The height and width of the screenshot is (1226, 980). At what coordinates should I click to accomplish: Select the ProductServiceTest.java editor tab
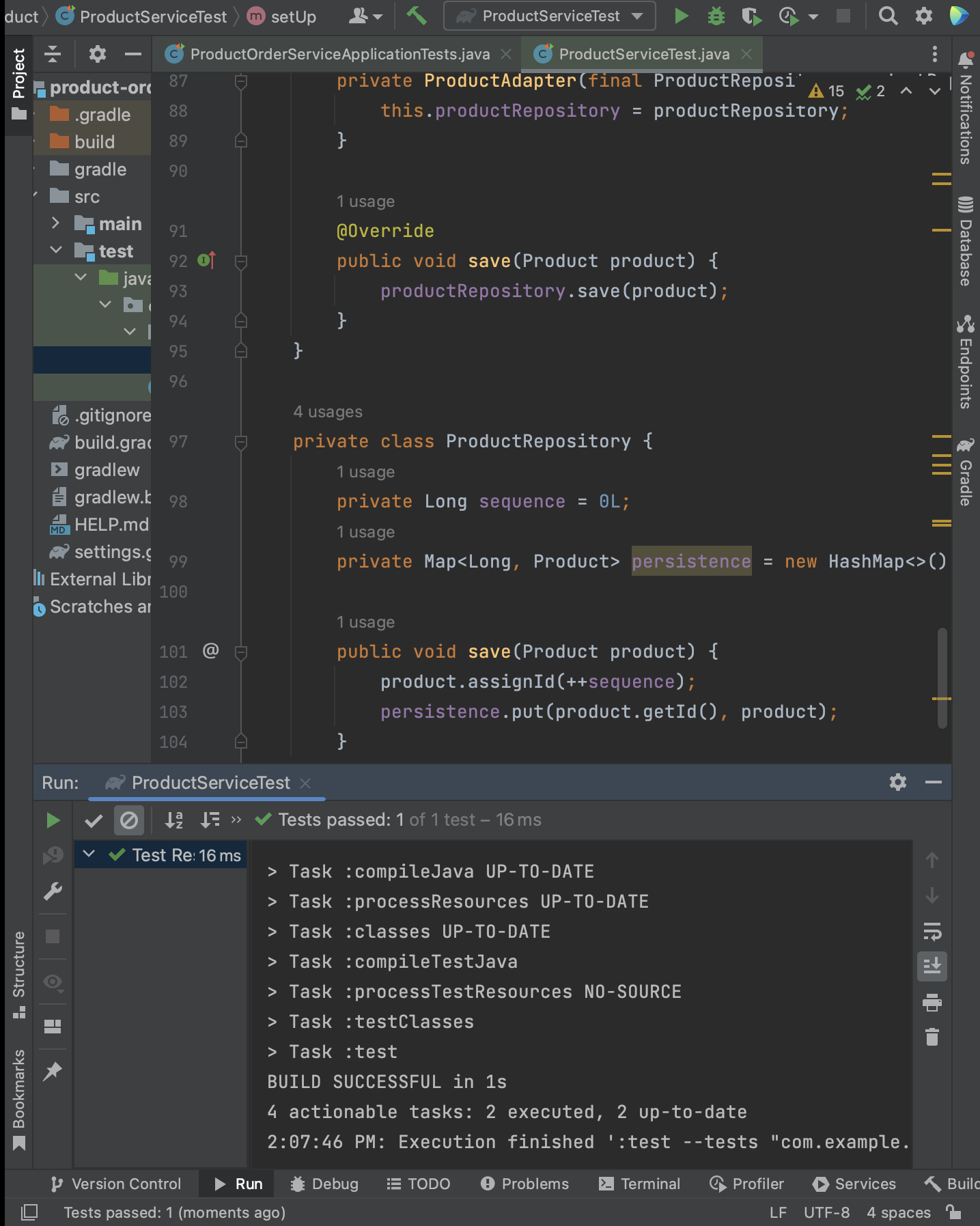644,54
